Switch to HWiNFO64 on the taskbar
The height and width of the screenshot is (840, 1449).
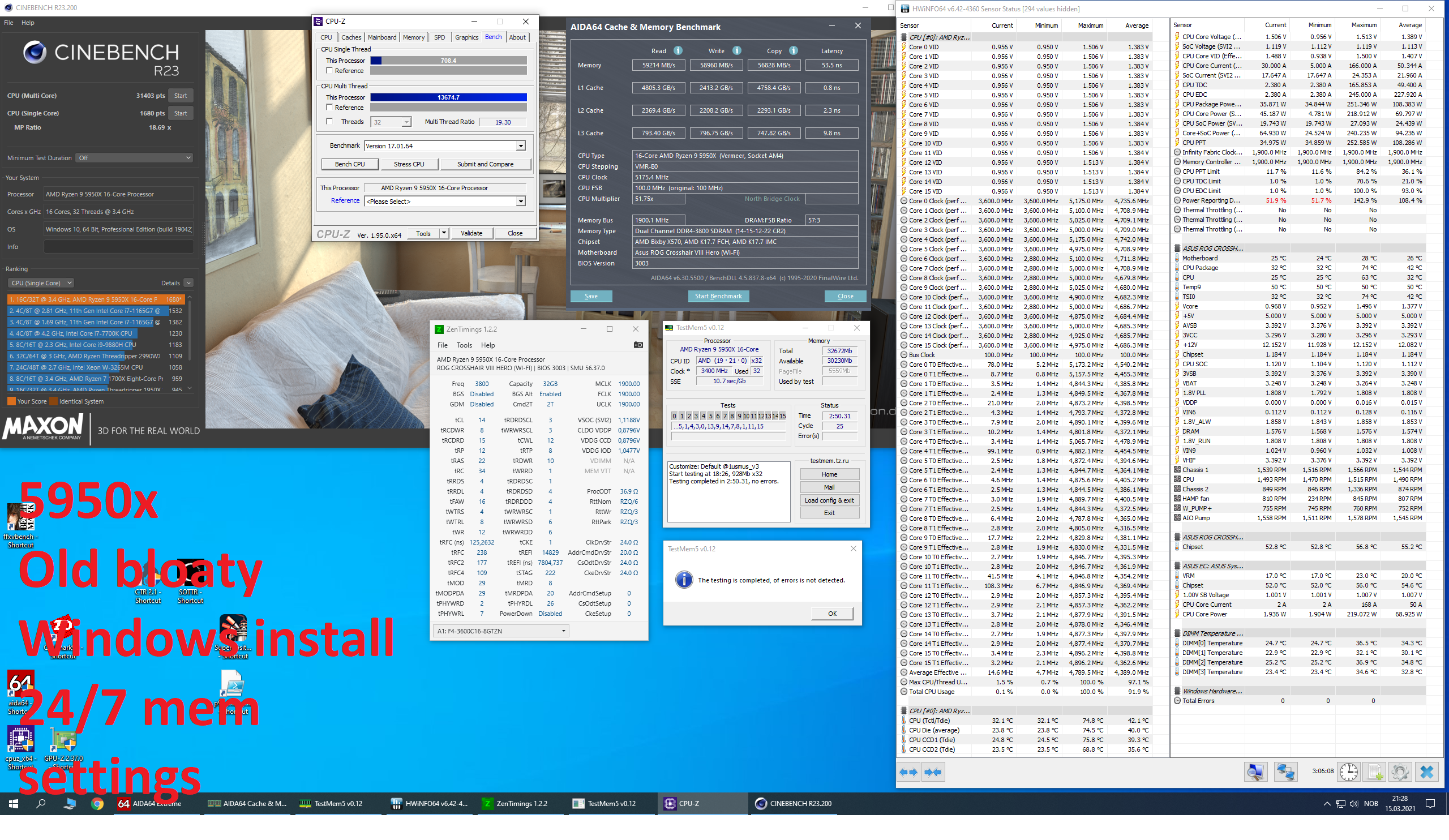(x=430, y=804)
